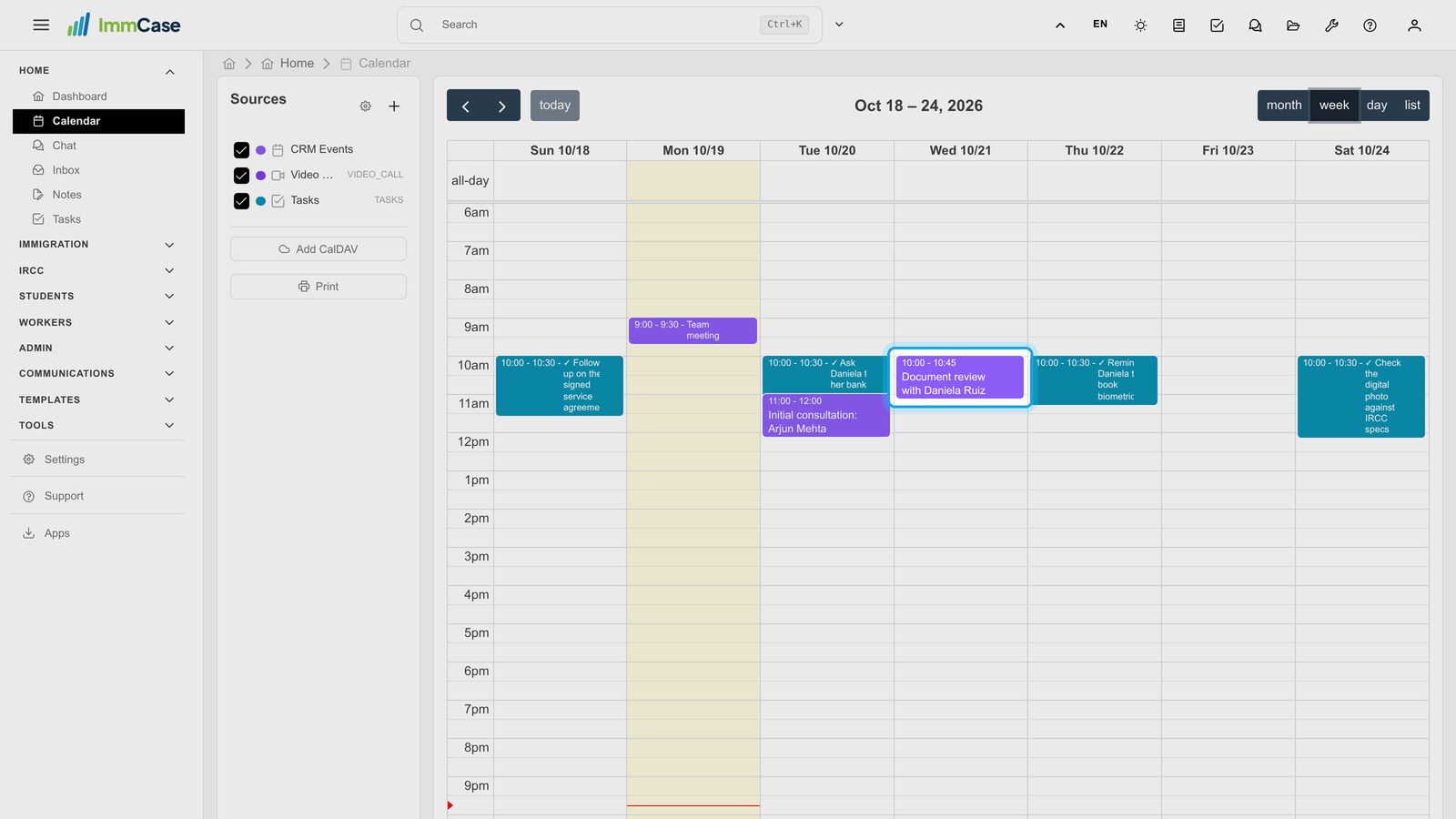Open the hamburger menu

click(41, 25)
